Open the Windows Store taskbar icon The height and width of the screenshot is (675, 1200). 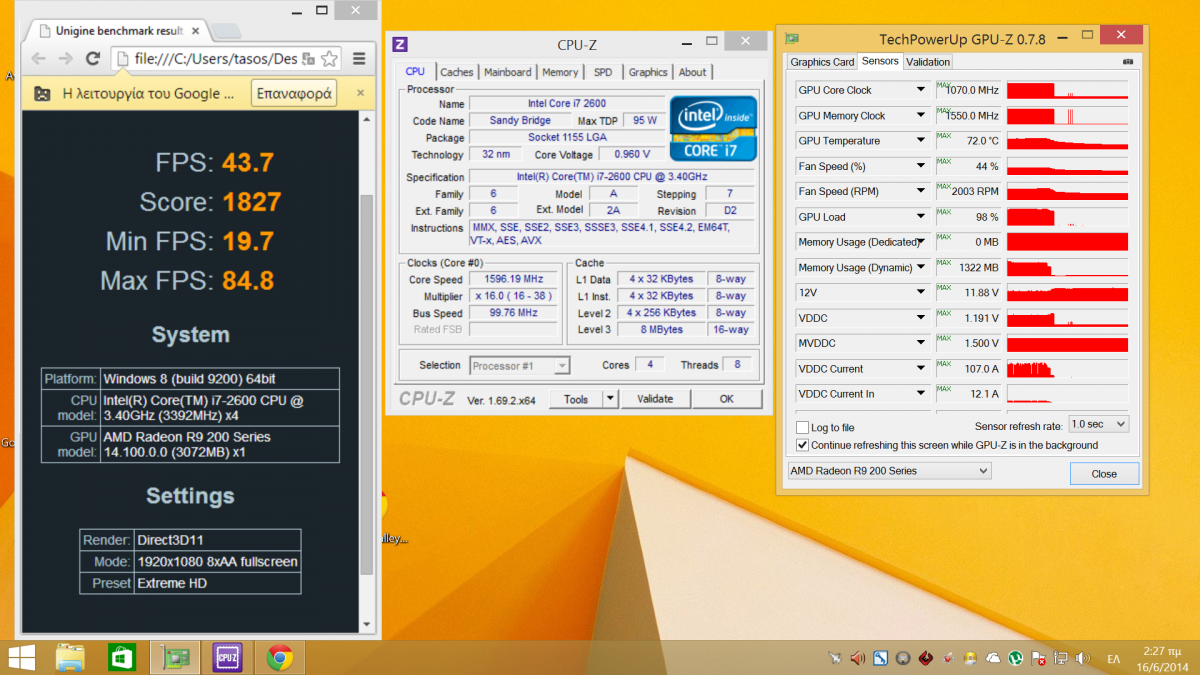pos(122,657)
